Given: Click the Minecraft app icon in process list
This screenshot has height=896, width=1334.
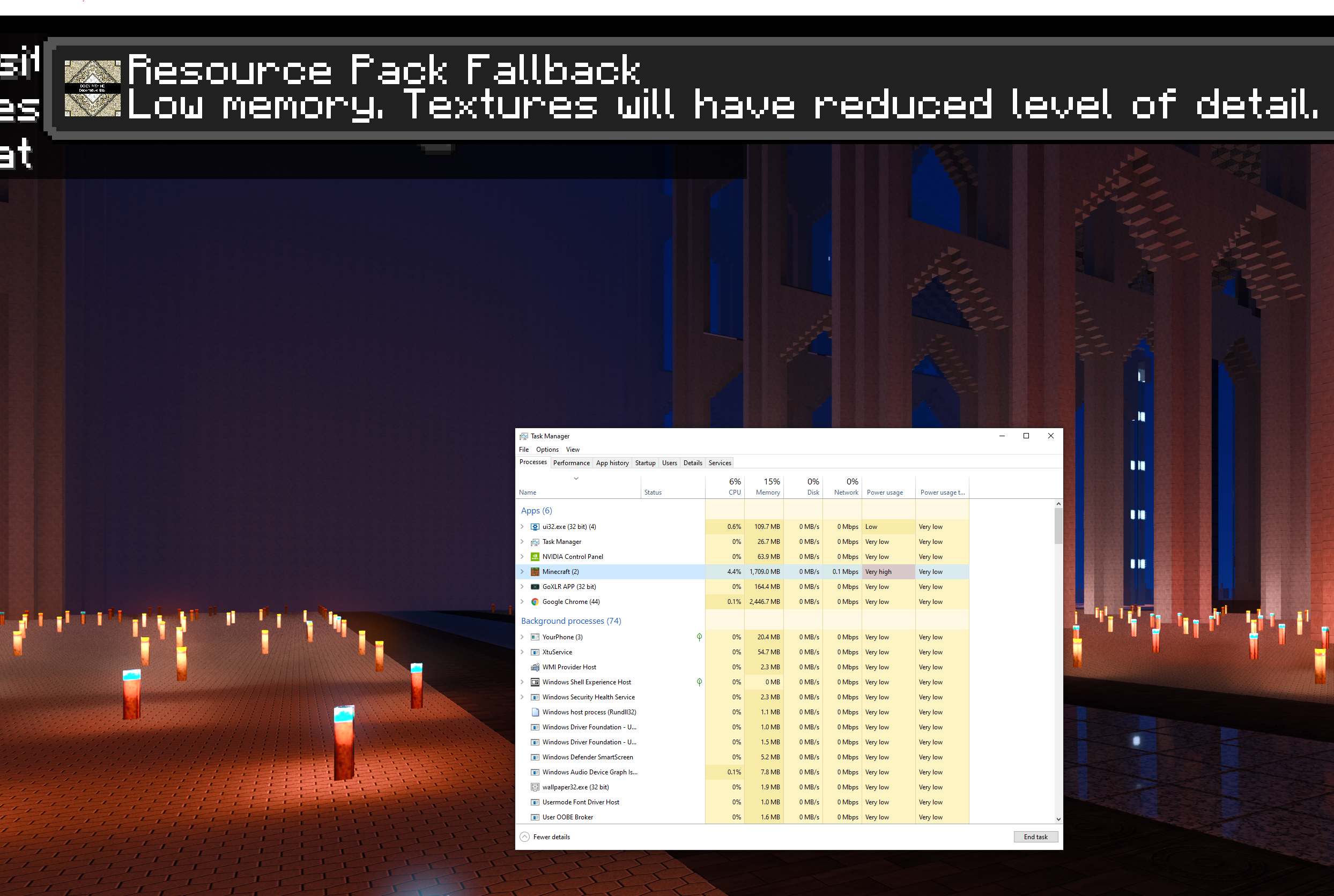Looking at the screenshot, I should 535,571.
